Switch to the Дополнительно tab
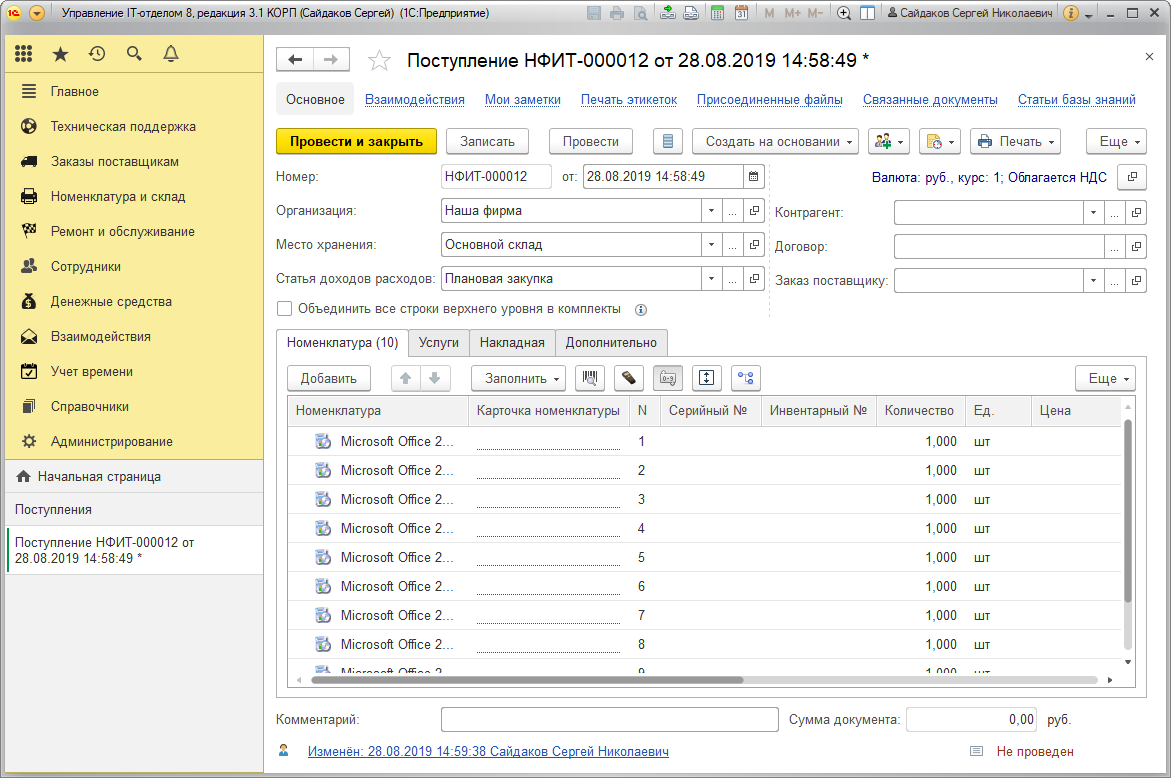Screen dimensions: 1171x778 coord(611,343)
